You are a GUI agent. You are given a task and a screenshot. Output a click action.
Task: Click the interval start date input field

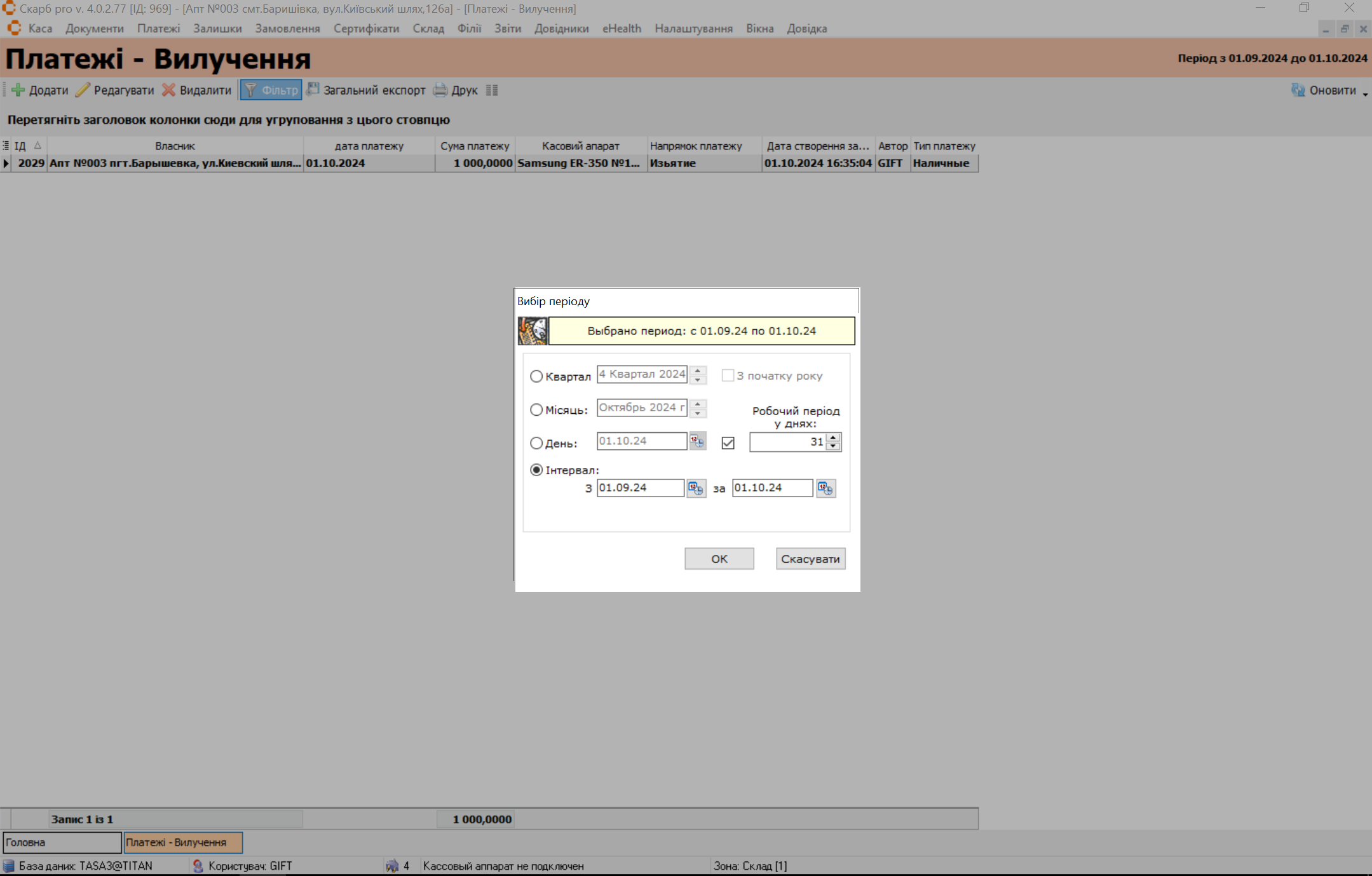639,488
